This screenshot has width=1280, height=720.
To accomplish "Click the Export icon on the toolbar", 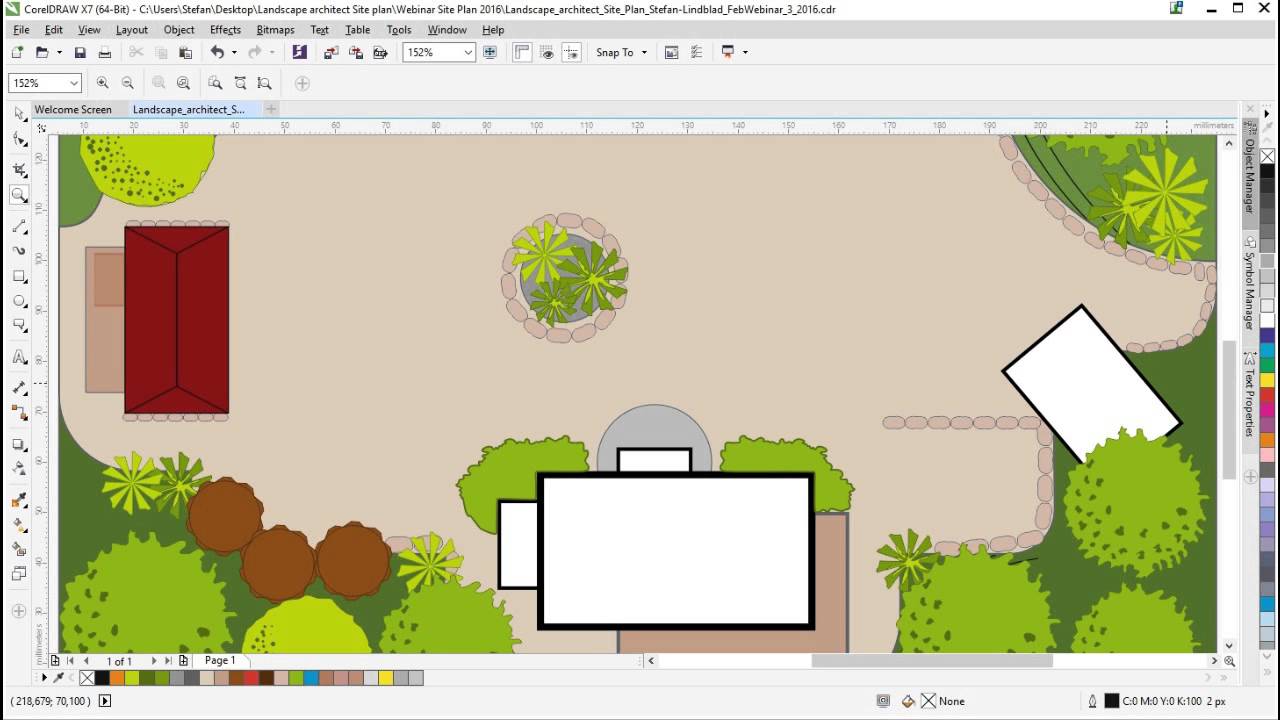I will [356, 52].
